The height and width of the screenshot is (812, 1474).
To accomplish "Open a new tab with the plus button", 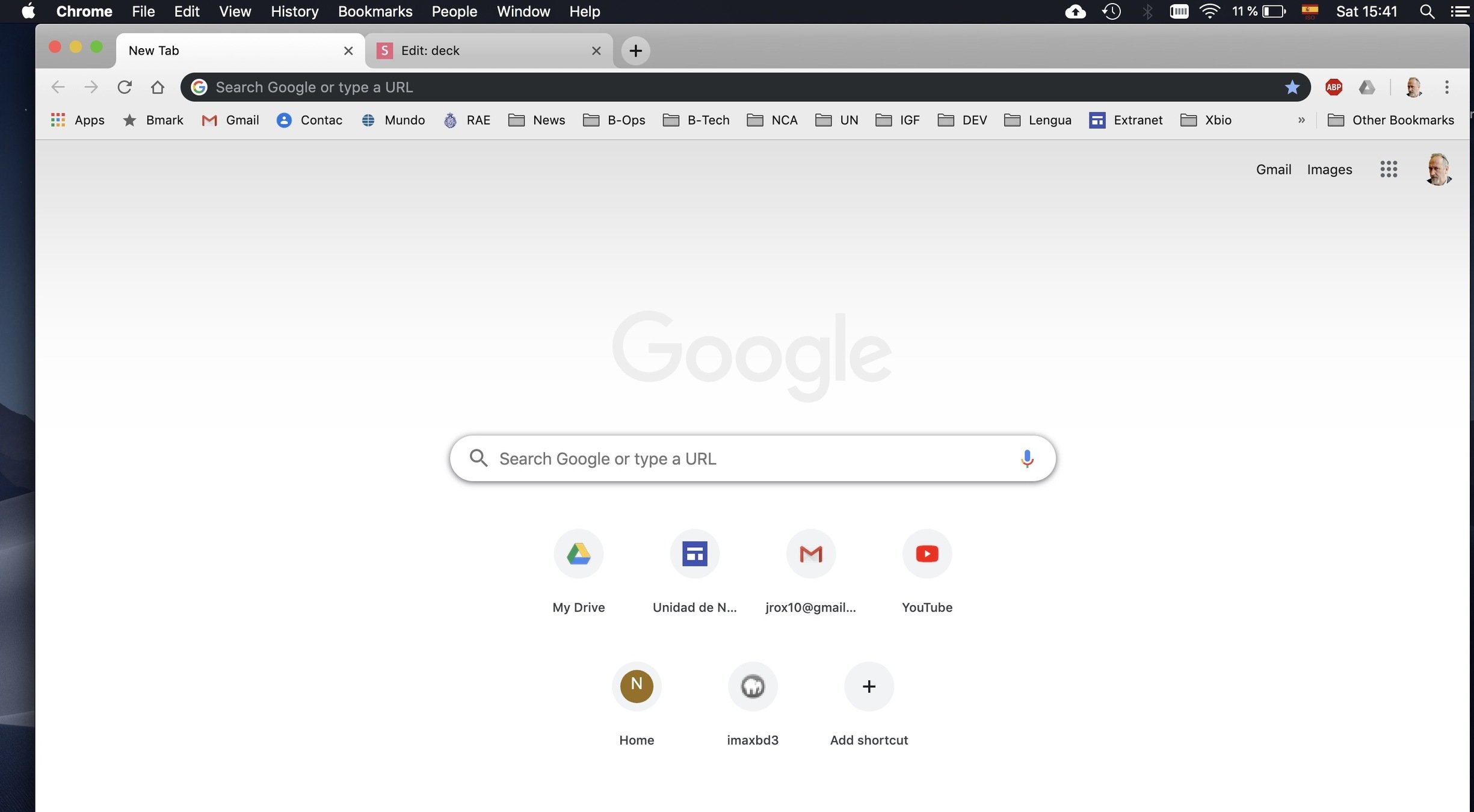I will point(635,51).
